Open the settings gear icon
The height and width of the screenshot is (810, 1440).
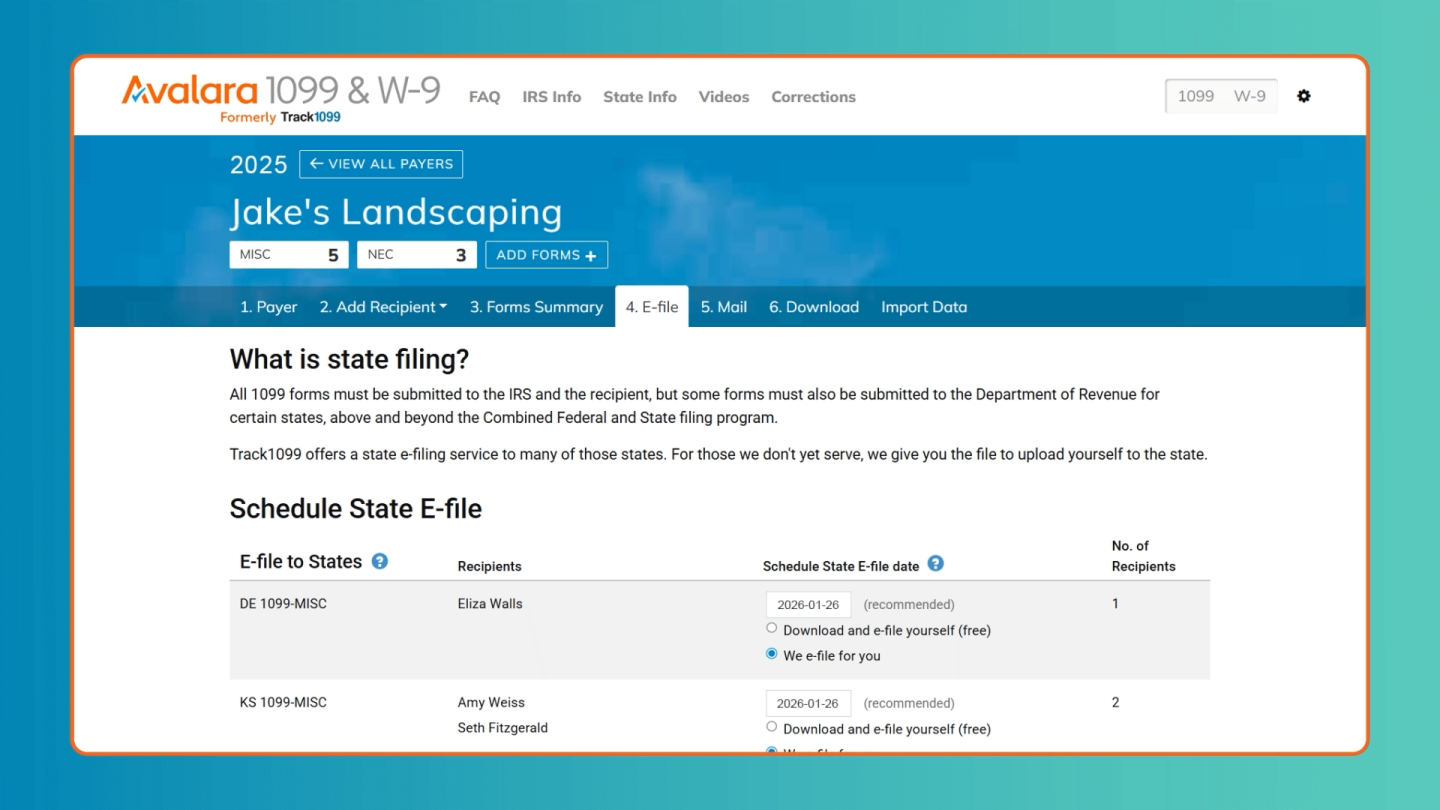(x=1303, y=96)
